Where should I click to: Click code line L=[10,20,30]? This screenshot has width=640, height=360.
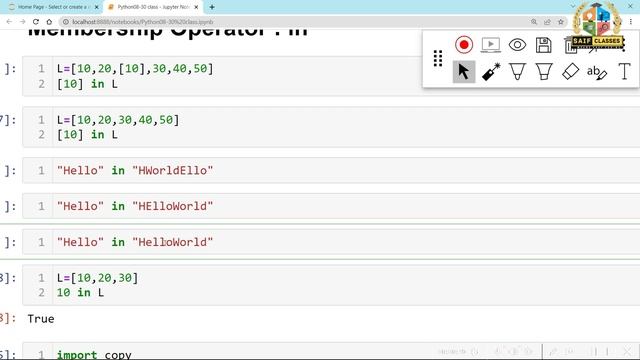[98, 278]
